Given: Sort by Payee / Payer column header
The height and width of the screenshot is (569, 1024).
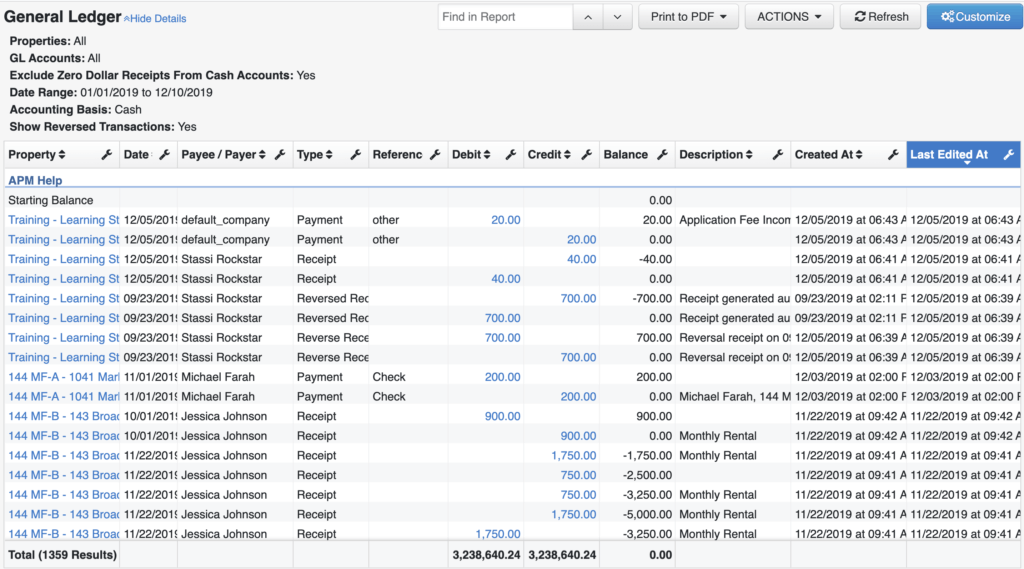Looking at the screenshot, I should coord(223,155).
